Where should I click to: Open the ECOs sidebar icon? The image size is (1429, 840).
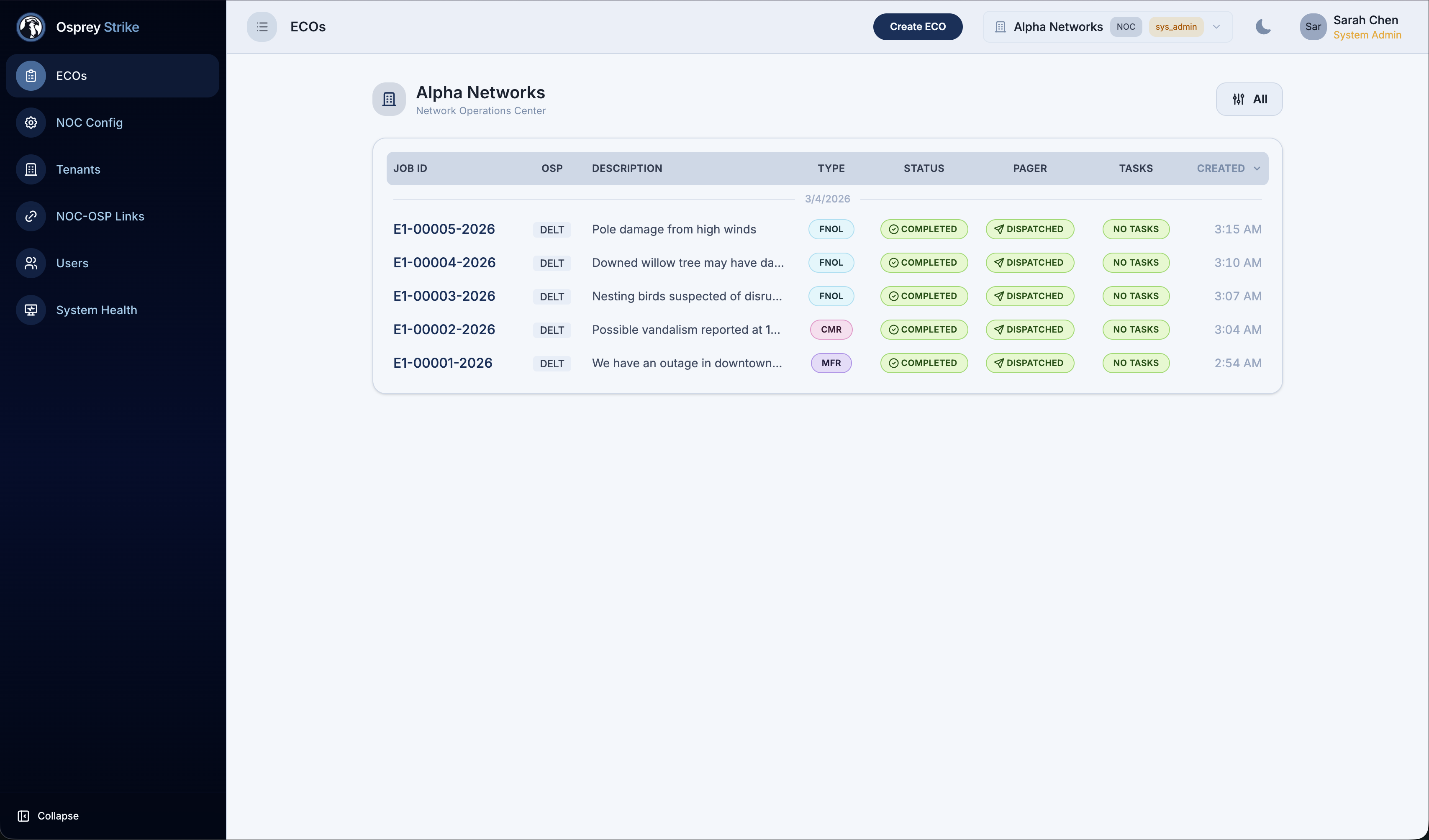31,75
